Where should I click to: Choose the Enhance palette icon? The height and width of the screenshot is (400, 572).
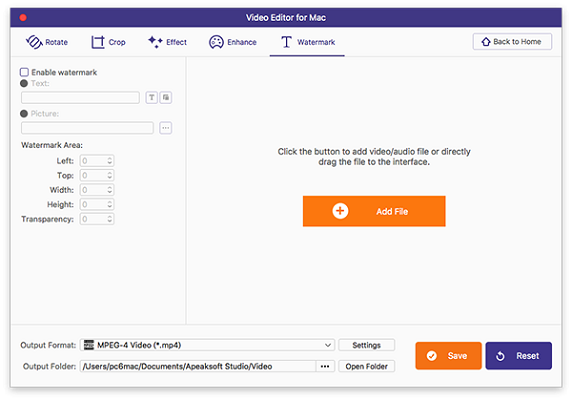[x=216, y=42]
